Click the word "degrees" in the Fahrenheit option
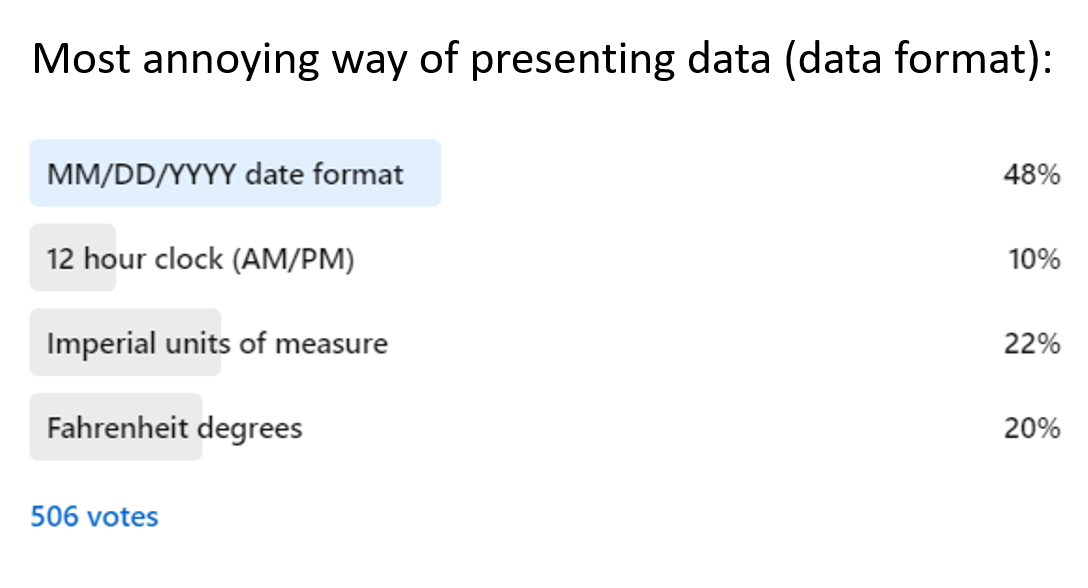This screenshot has width=1088, height=588. click(250, 430)
